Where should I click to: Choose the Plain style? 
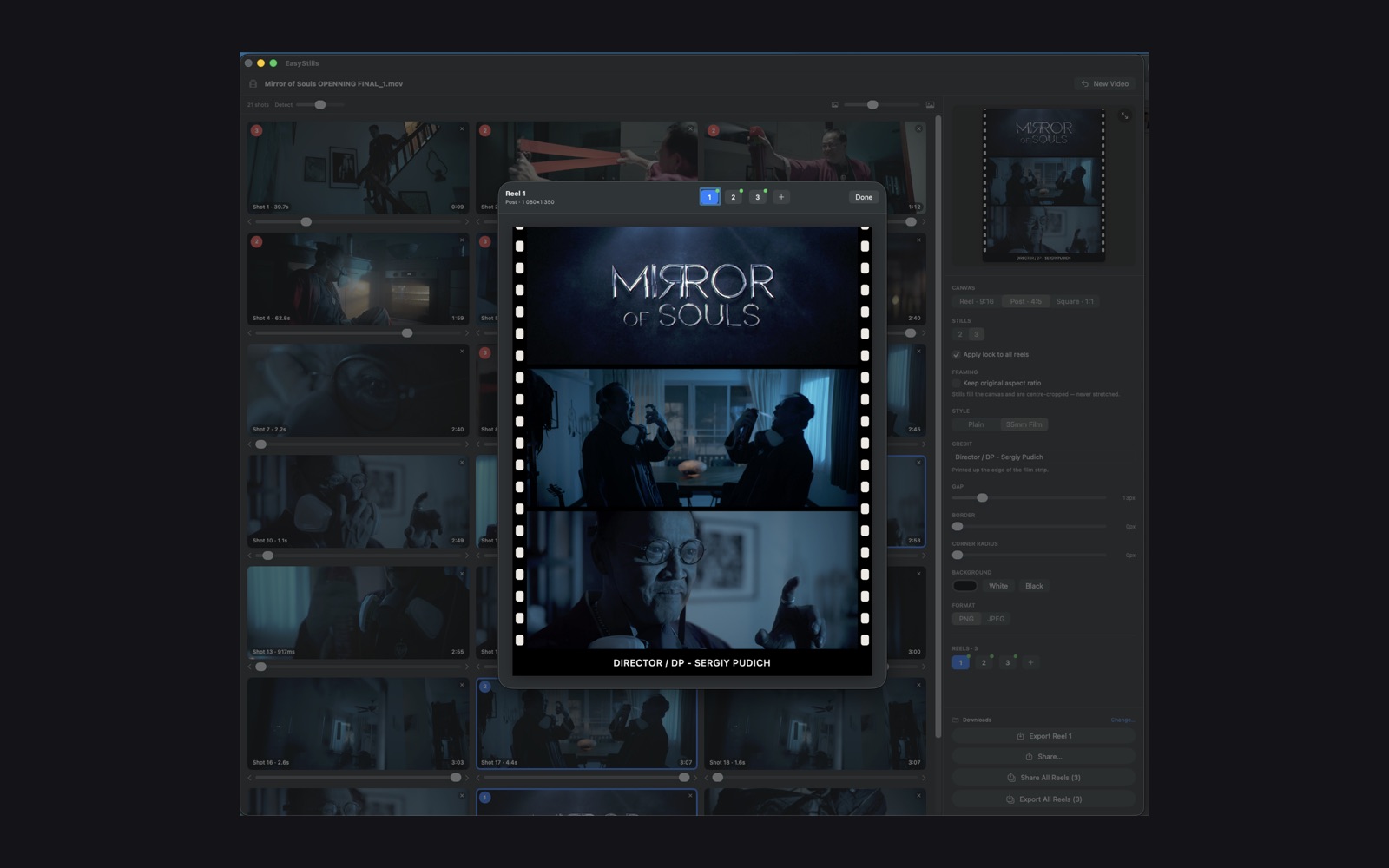(976, 424)
